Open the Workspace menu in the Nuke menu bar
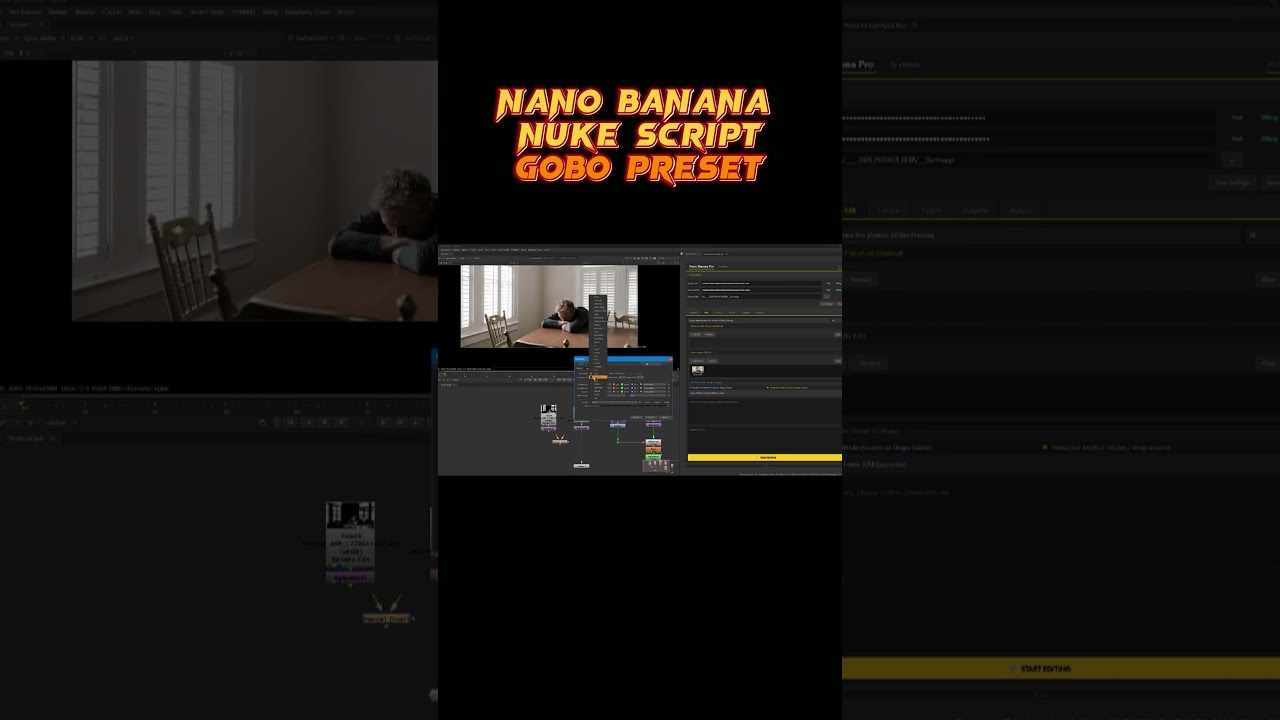This screenshot has height=720, width=1280. click(26, 12)
